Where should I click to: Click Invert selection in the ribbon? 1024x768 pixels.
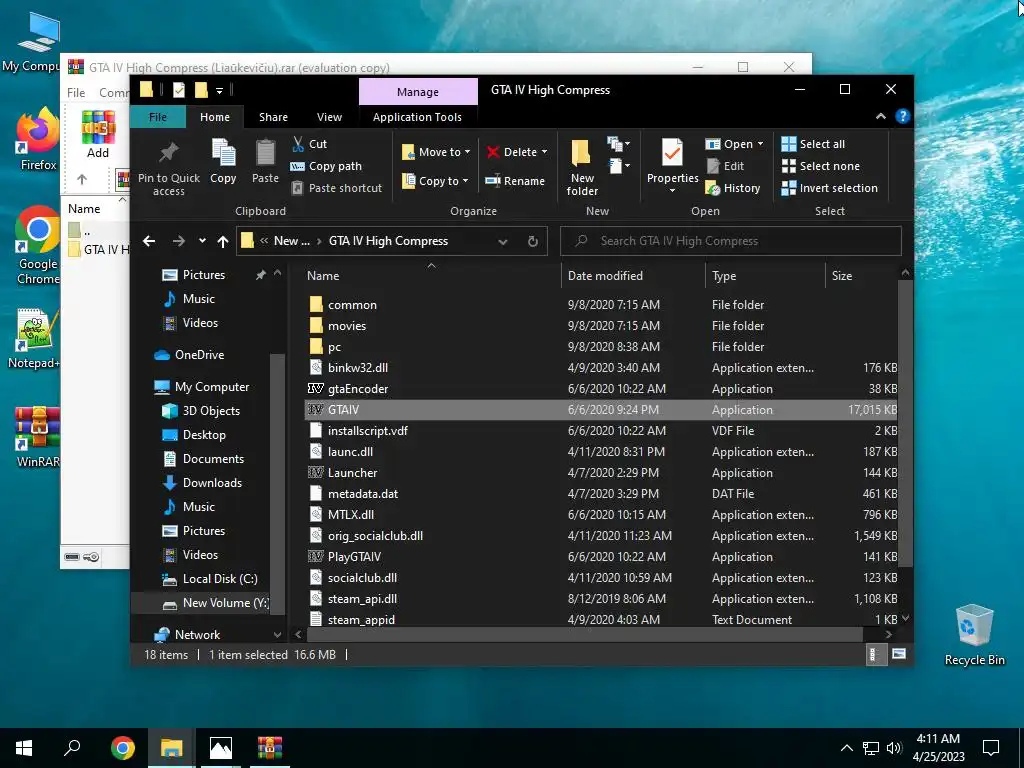coord(829,188)
